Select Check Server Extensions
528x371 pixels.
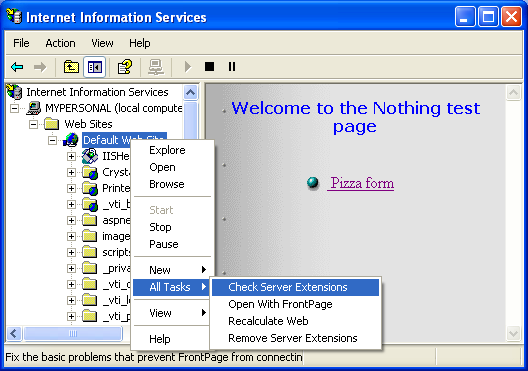pyautogui.click(x=295, y=287)
